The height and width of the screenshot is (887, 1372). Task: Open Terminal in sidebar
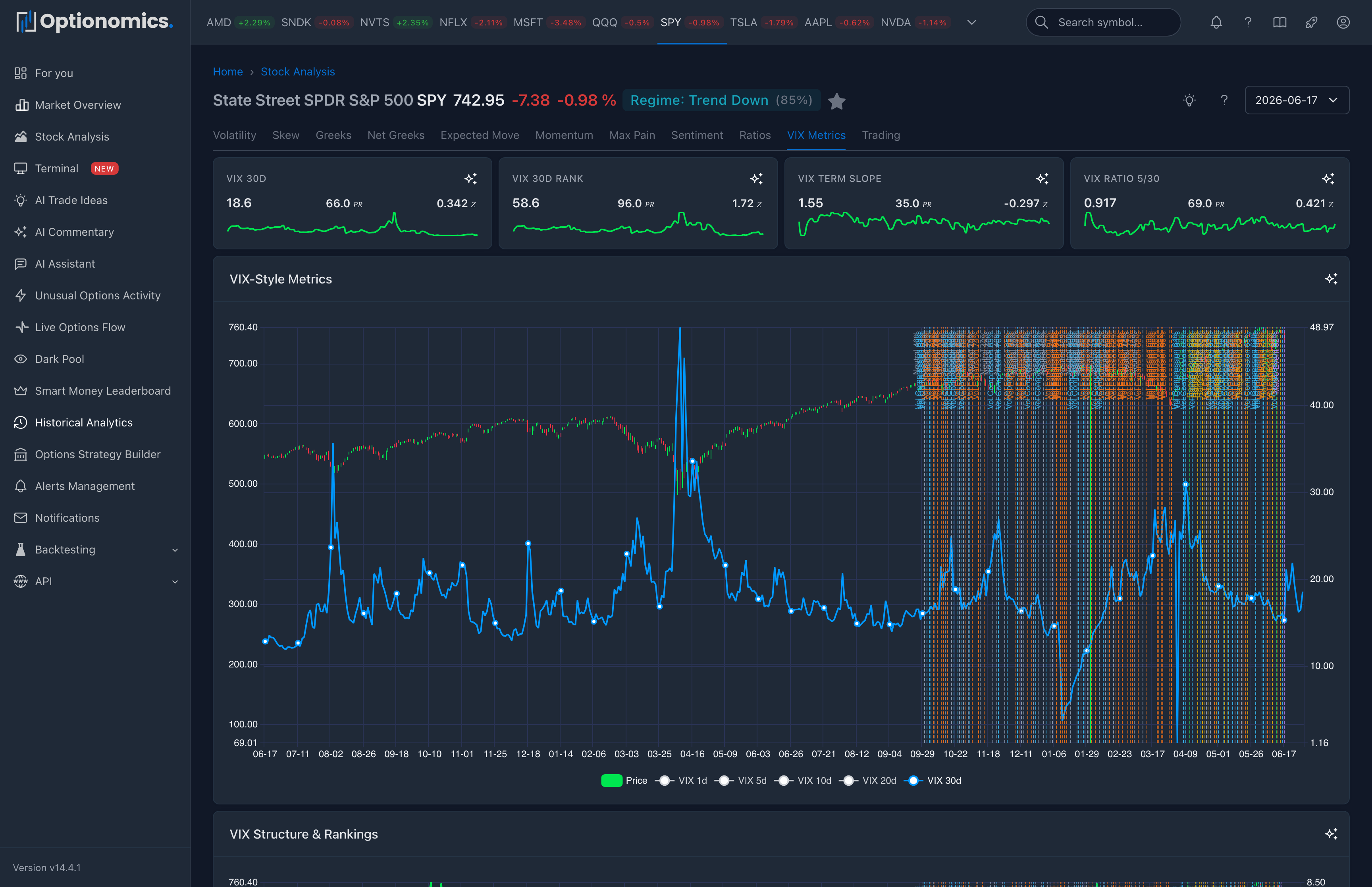click(95, 168)
